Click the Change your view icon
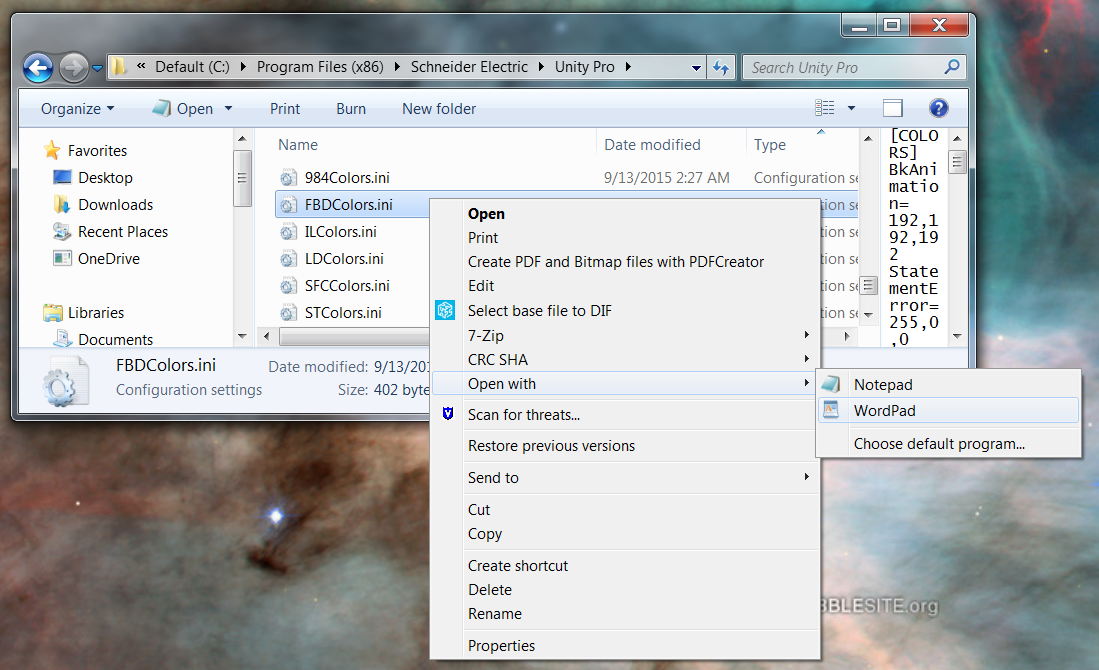The width and height of the screenshot is (1099, 670). tap(825, 108)
